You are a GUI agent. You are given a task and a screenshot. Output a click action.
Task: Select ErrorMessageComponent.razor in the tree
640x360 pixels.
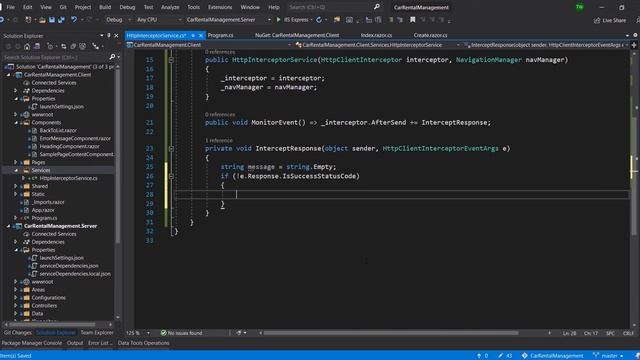[x=75, y=139]
